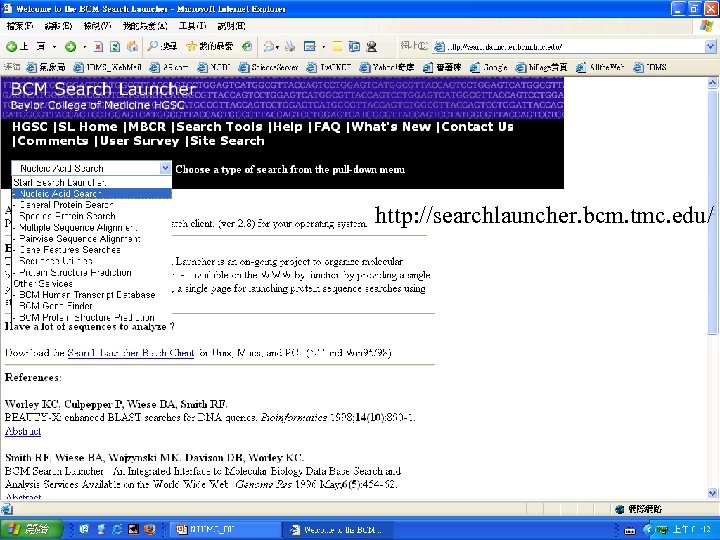
Task: Open the File (F) menu
Action: tap(20, 26)
